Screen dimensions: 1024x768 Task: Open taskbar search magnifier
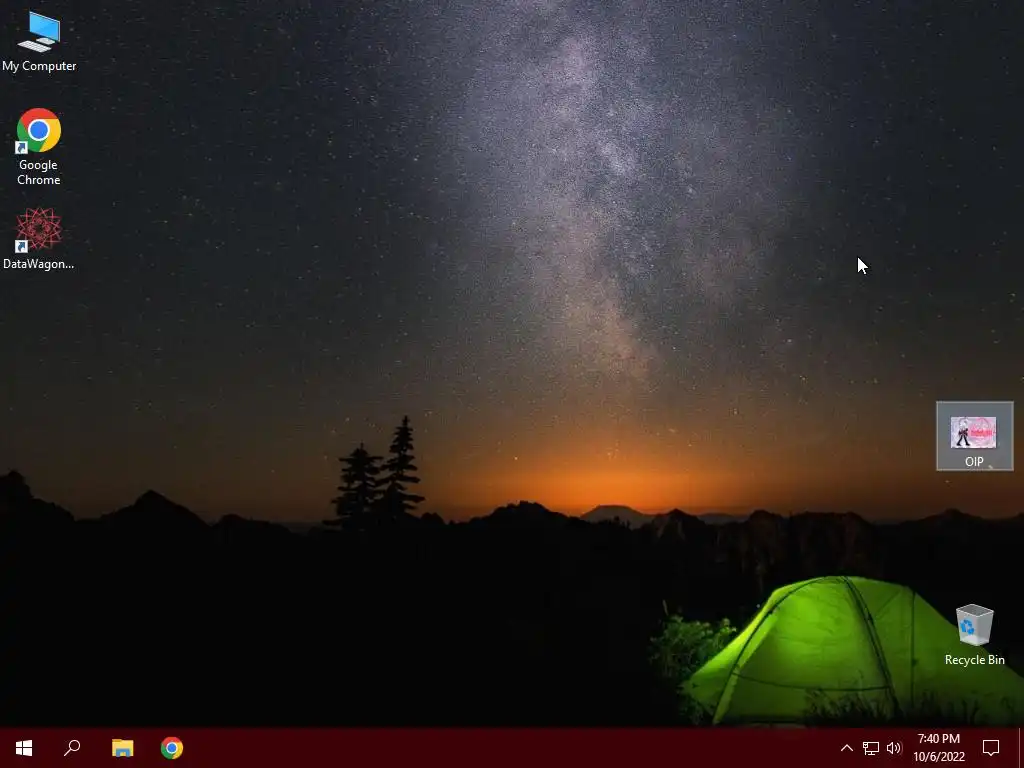click(72, 748)
